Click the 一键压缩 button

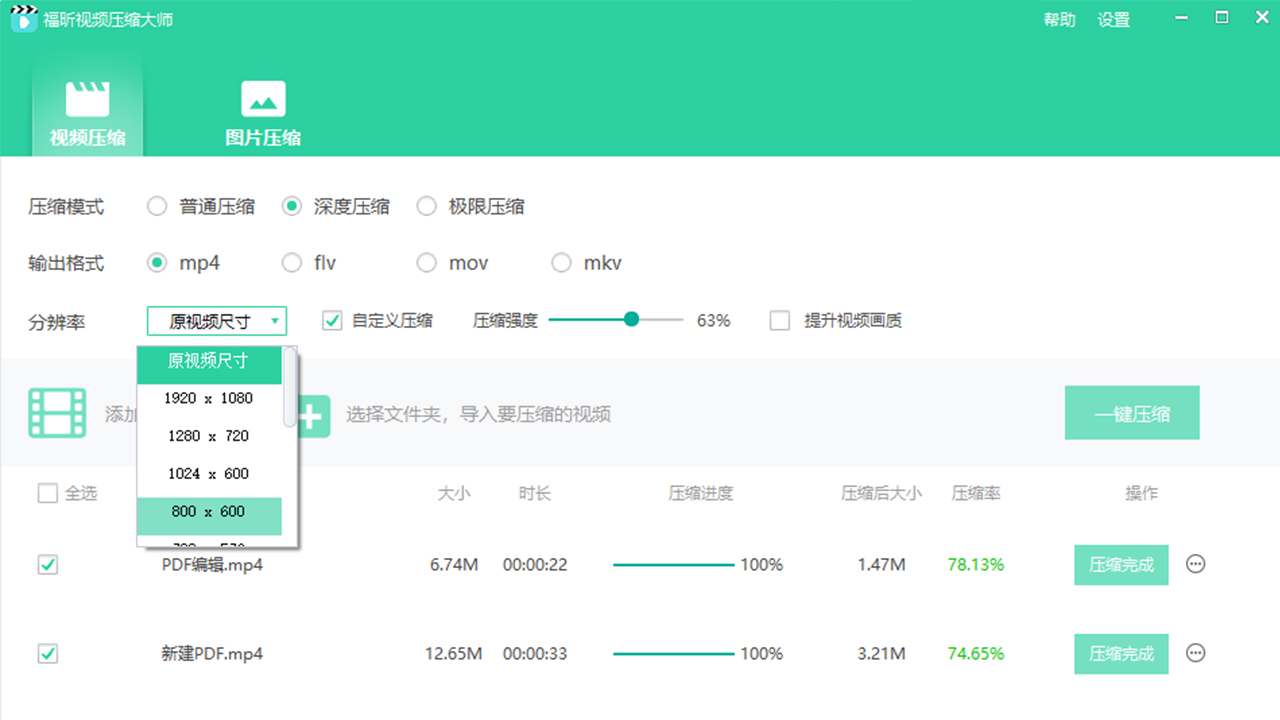click(x=1132, y=414)
